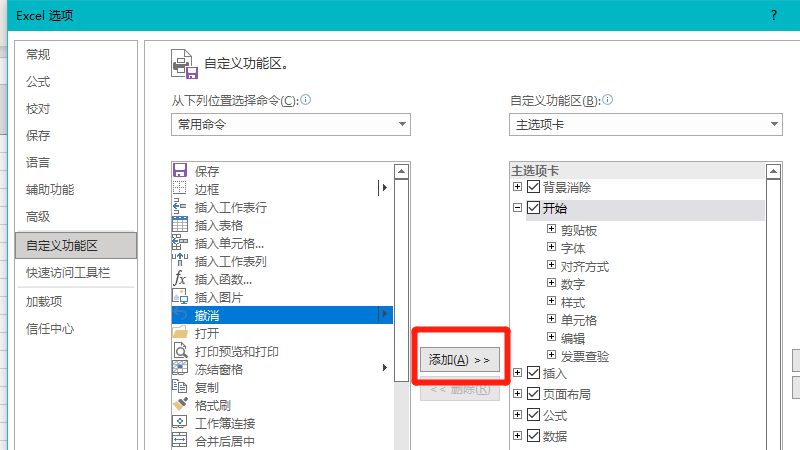
Task: Select the Format Painter (格式刷) icon
Action: tap(180, 405)
